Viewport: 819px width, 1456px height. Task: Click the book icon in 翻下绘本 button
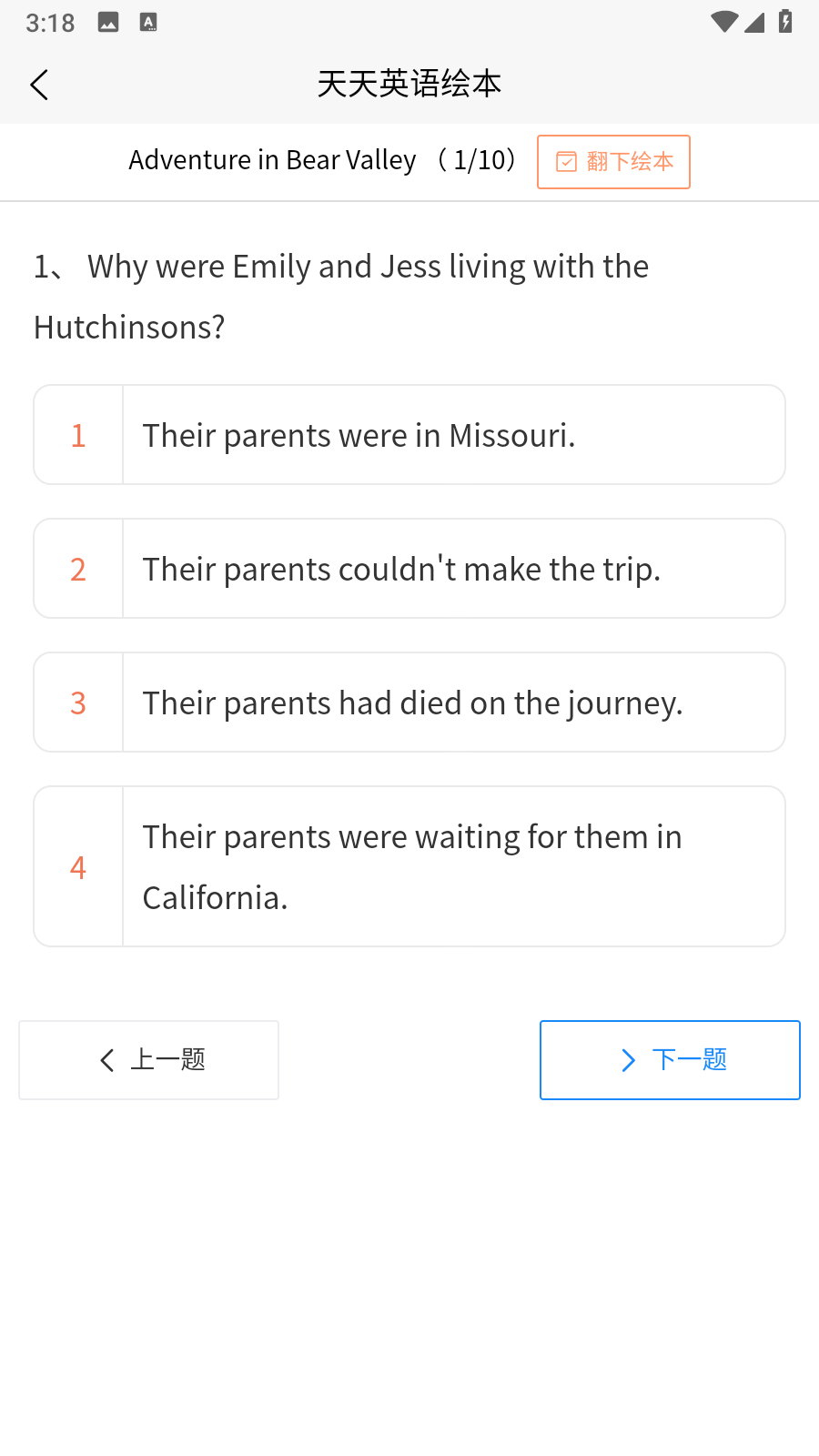click(x=566, y=162)
